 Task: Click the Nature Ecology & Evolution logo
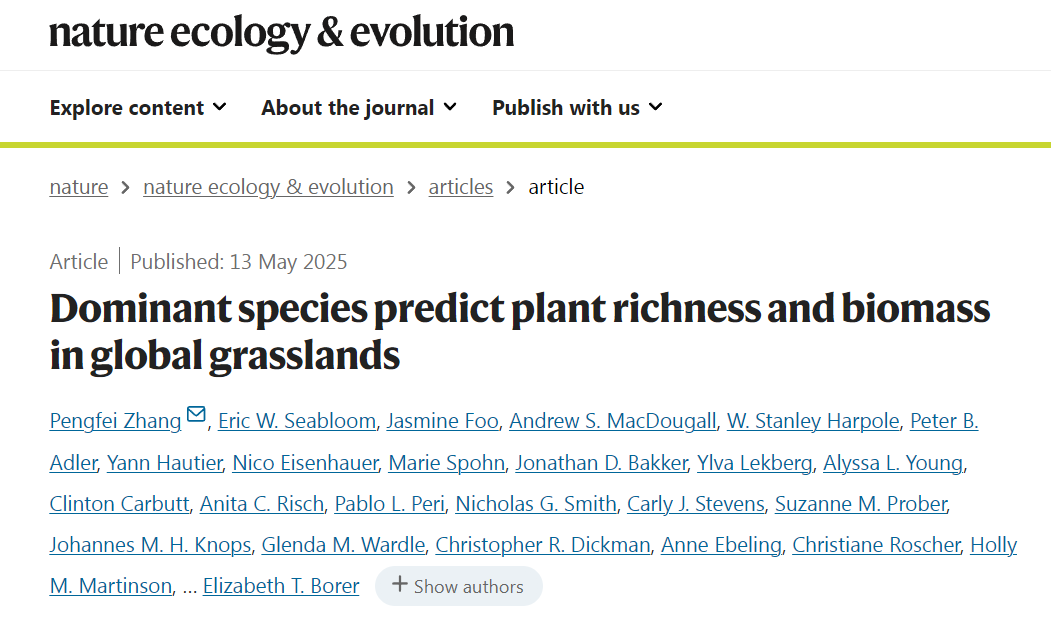(x=281, y=32)
